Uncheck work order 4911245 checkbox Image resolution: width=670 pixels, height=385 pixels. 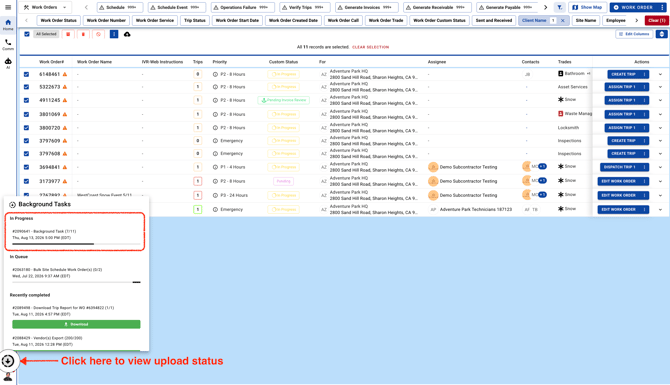26,100
